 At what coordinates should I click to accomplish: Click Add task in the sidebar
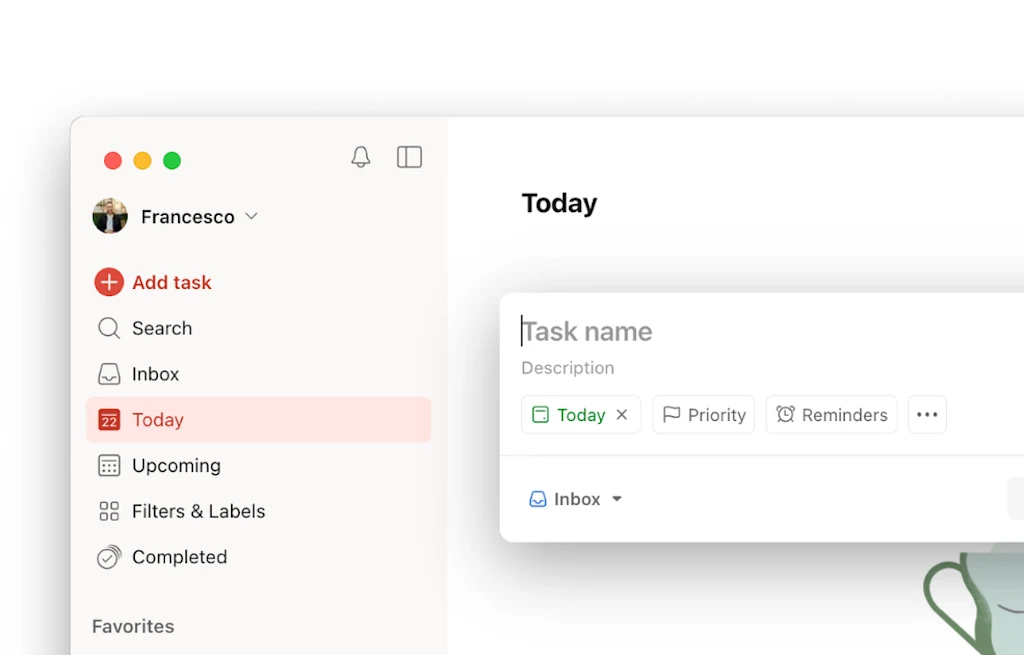coord(152,282)
